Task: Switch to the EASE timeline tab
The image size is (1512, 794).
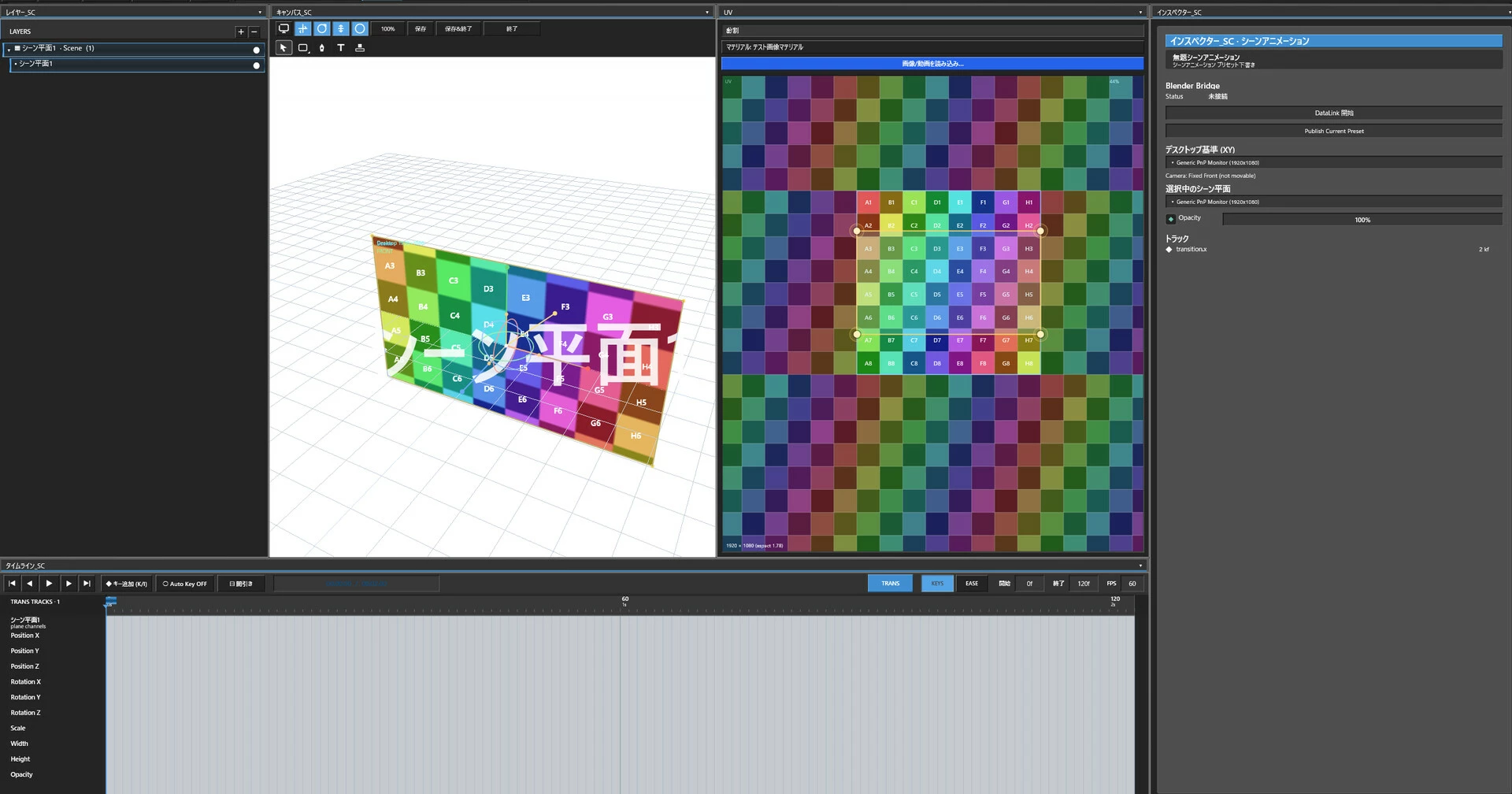Action: tap(972, 584)
